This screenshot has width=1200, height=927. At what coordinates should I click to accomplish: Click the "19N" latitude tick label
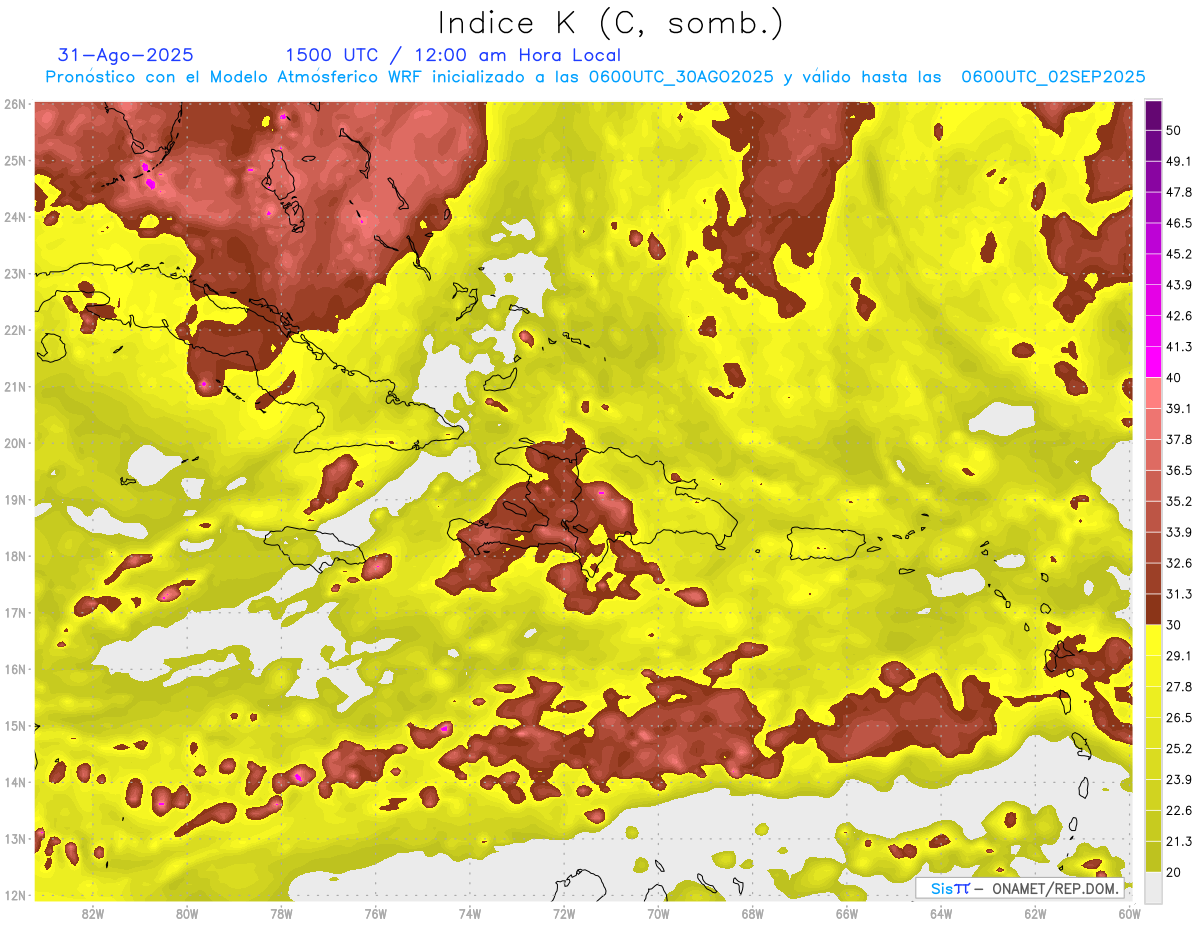(14, 500)
